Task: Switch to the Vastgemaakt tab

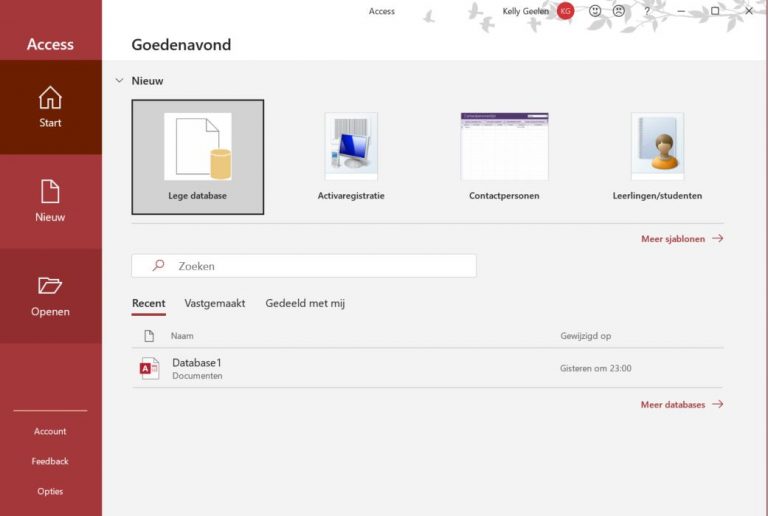Action: (x=215, y=304)
